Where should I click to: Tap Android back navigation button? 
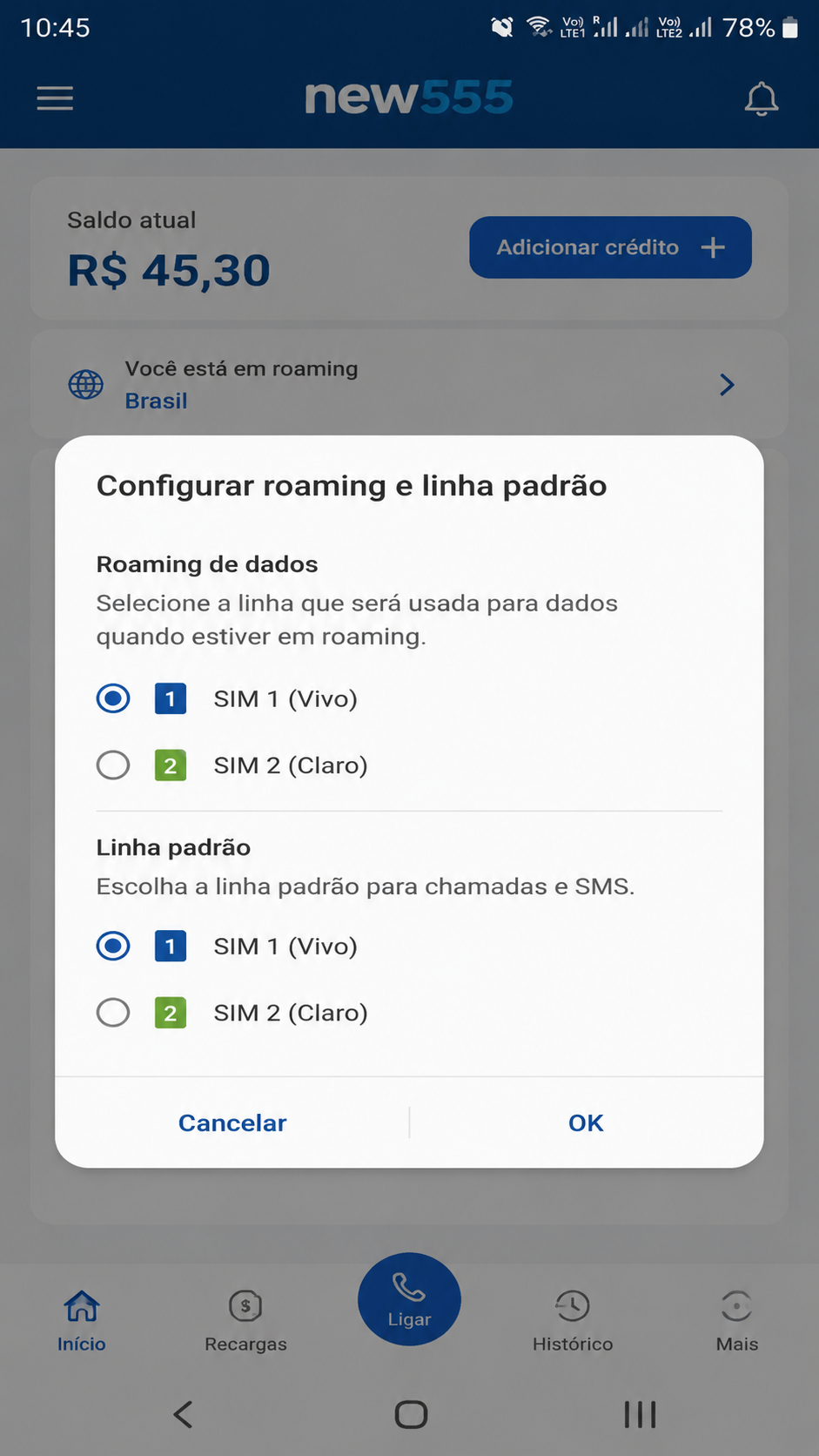183,1414
